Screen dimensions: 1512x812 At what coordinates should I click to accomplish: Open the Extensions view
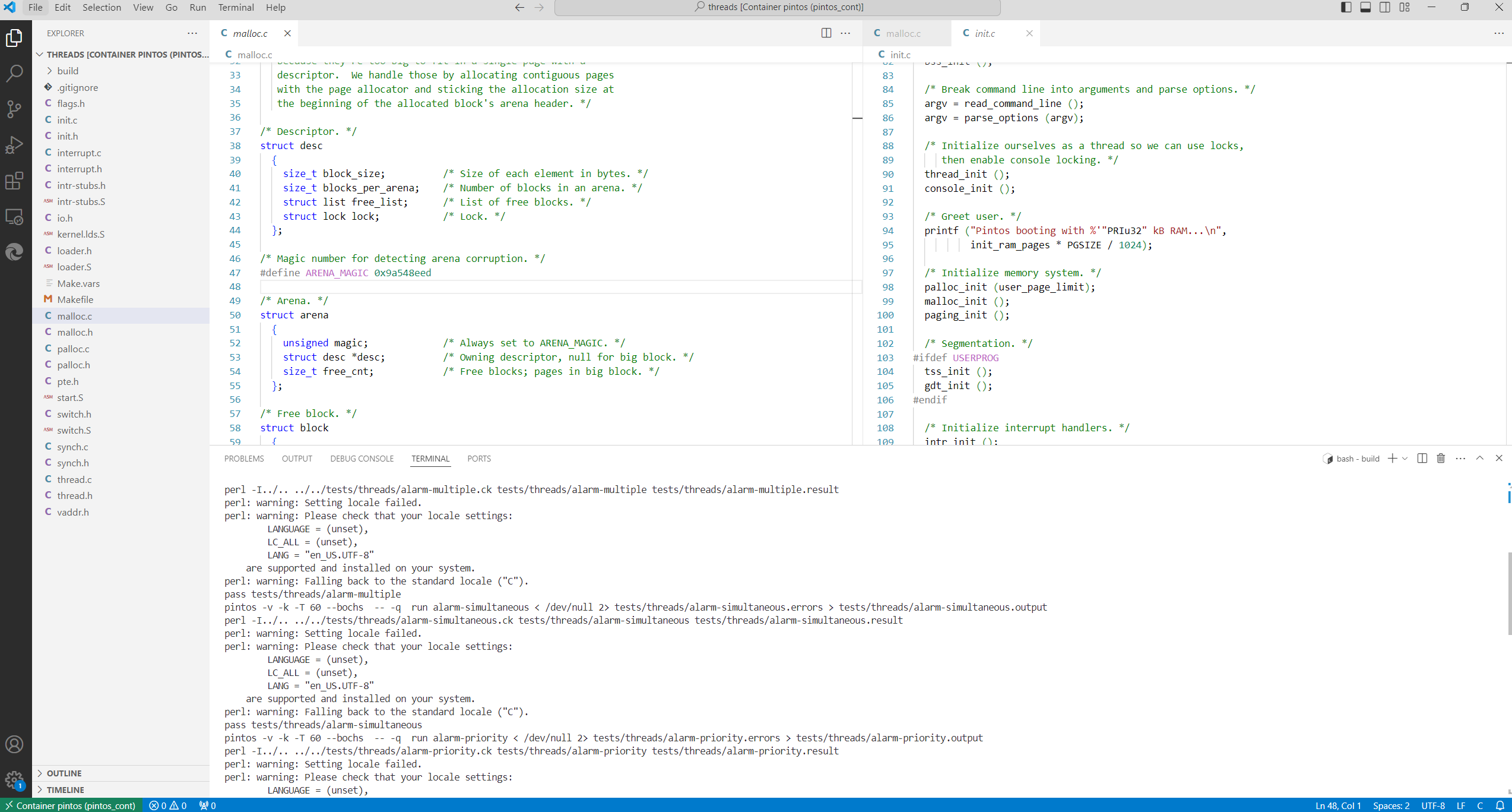pos(14,181)
